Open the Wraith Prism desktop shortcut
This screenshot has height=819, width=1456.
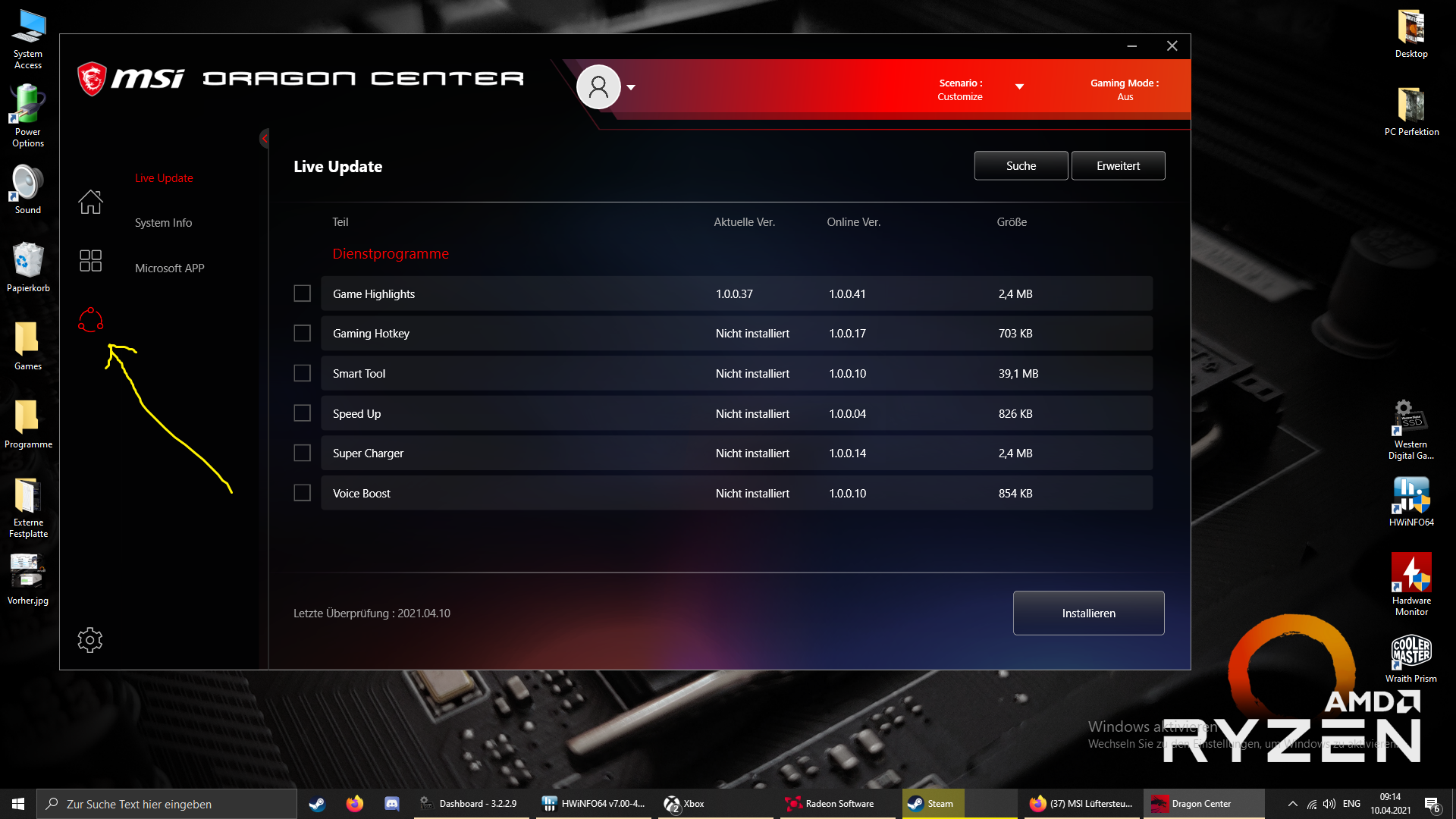[1410, 652]
